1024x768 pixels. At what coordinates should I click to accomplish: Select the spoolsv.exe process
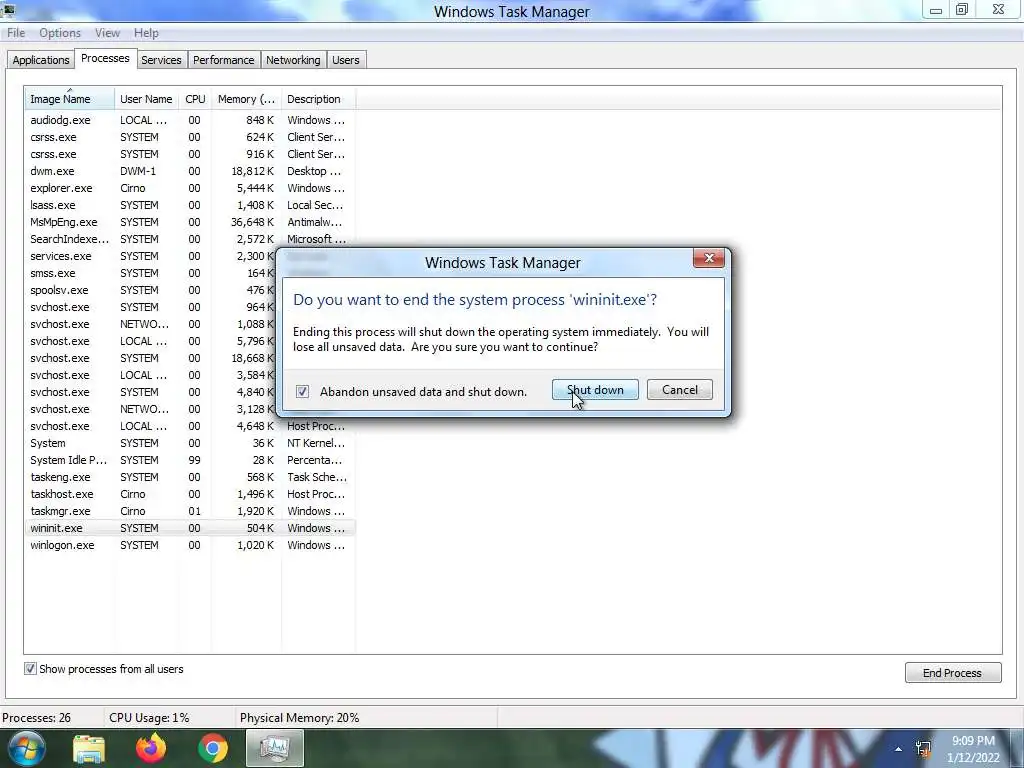[x=150, y=290]
